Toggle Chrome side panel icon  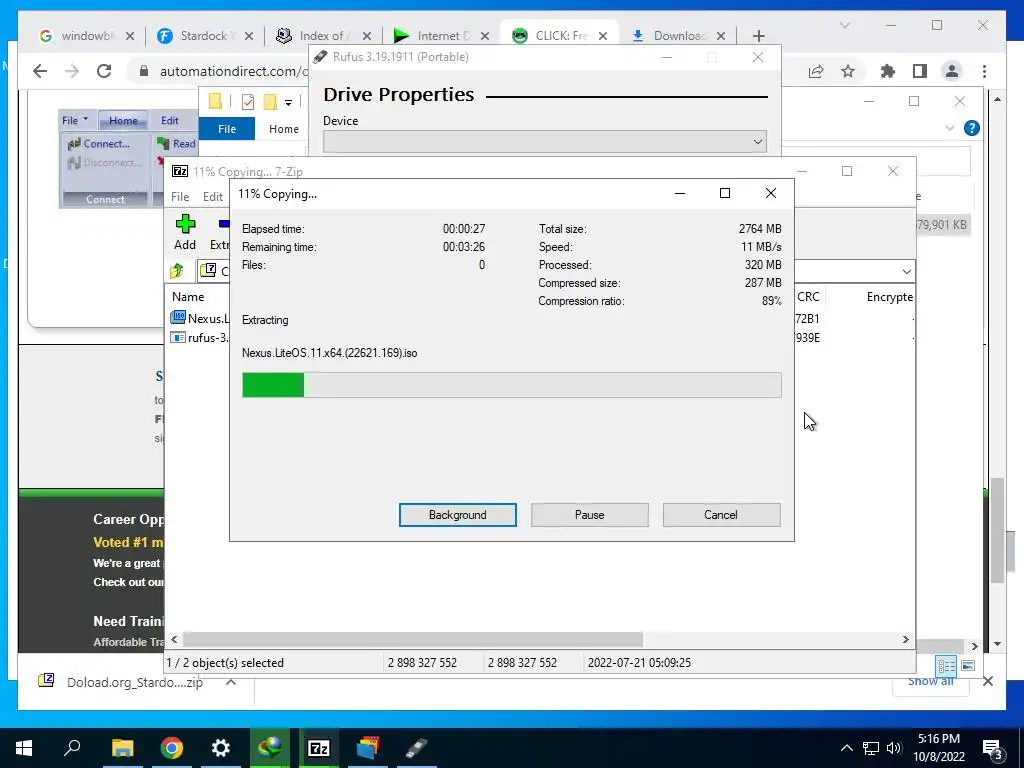pos(920,71)
